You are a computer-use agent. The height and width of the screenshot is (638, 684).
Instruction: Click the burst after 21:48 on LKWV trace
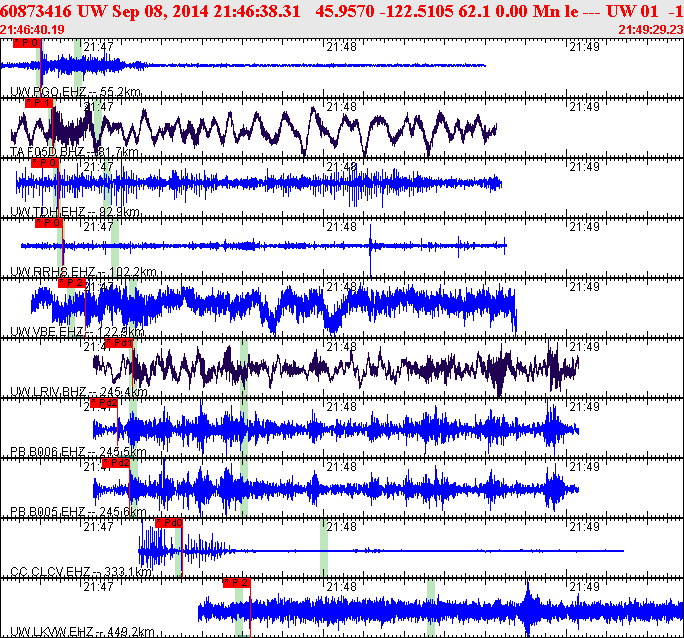tap(528, 608)
